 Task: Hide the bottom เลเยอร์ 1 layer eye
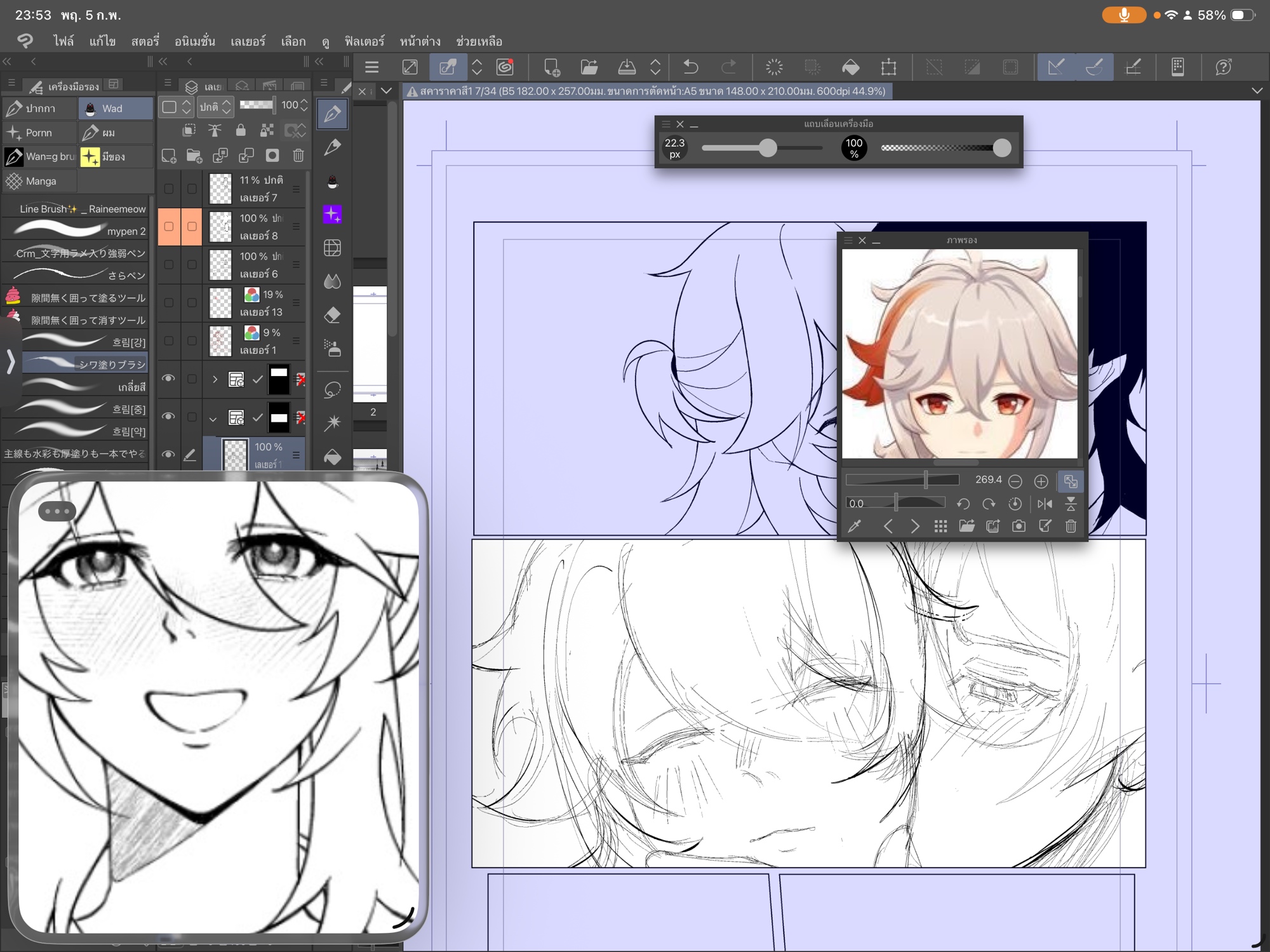168,454
